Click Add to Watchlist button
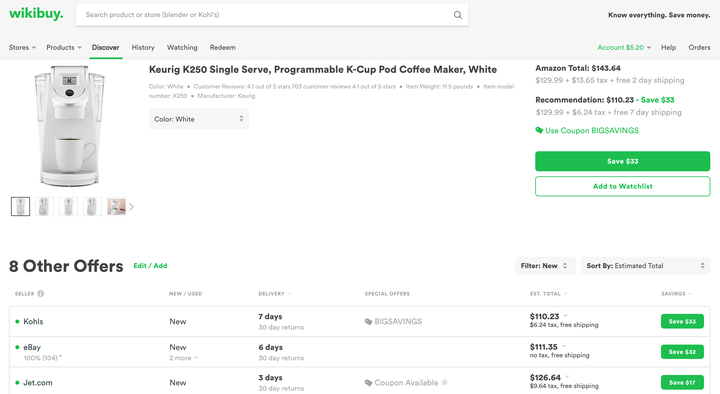 [622, 186]
